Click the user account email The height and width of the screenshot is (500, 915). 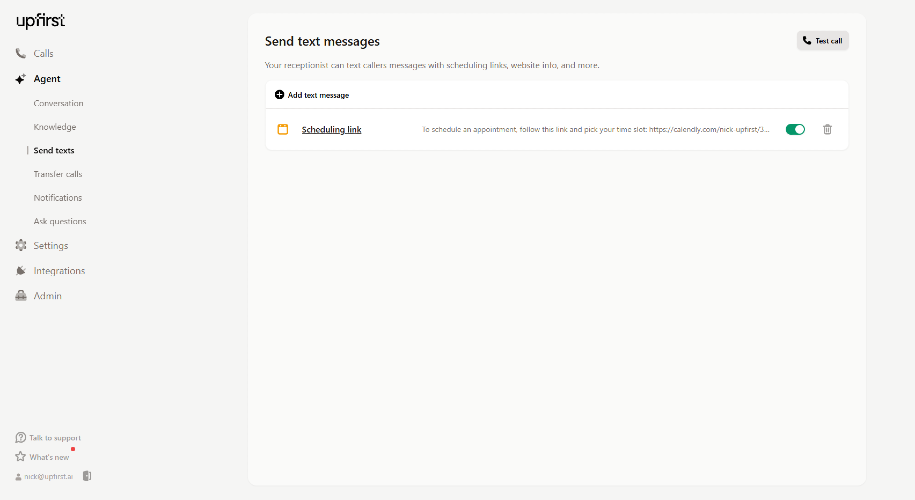click(x=50, y=476)
